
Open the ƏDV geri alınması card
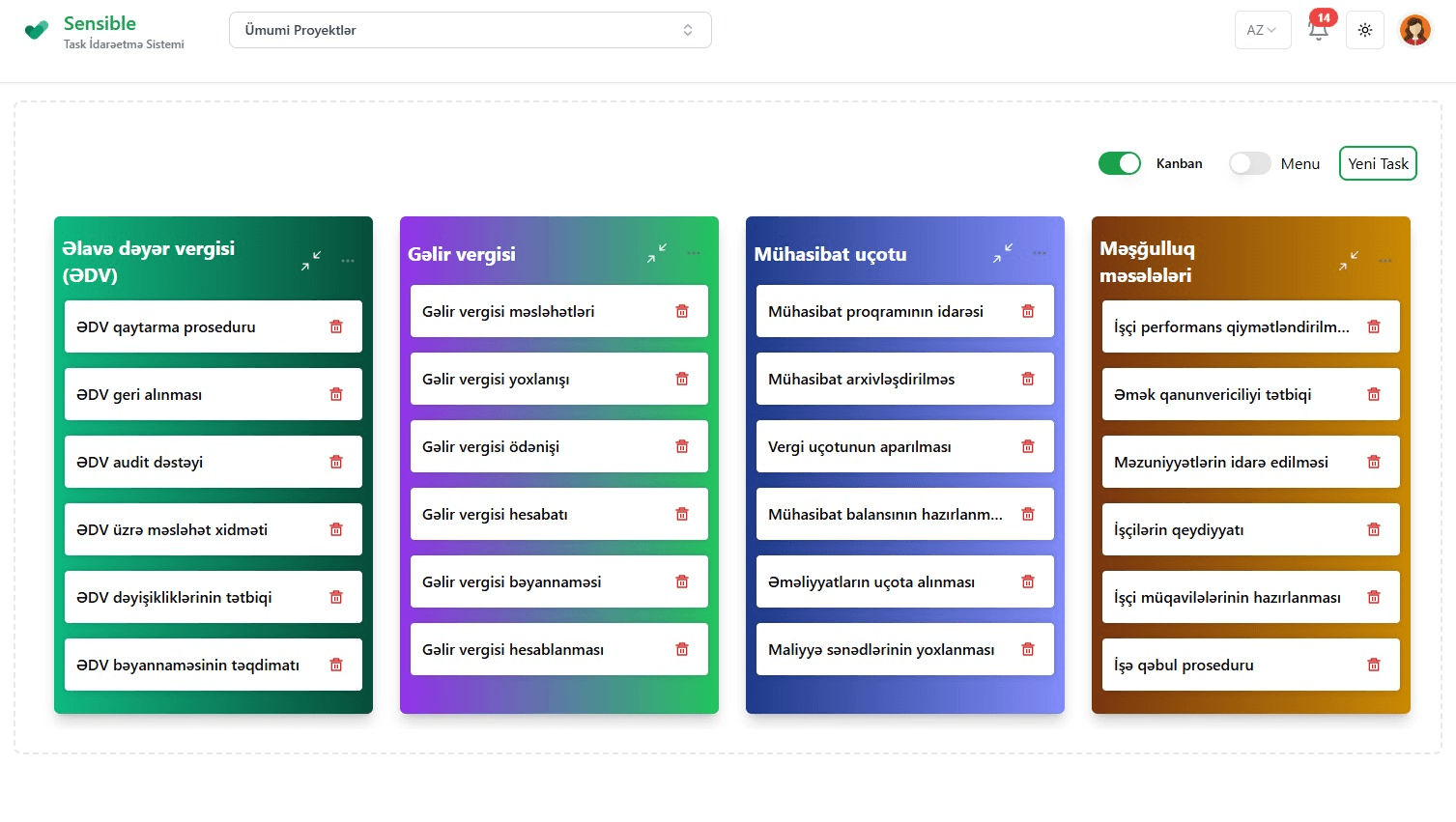pyautogui.click(x=214, y=394)
